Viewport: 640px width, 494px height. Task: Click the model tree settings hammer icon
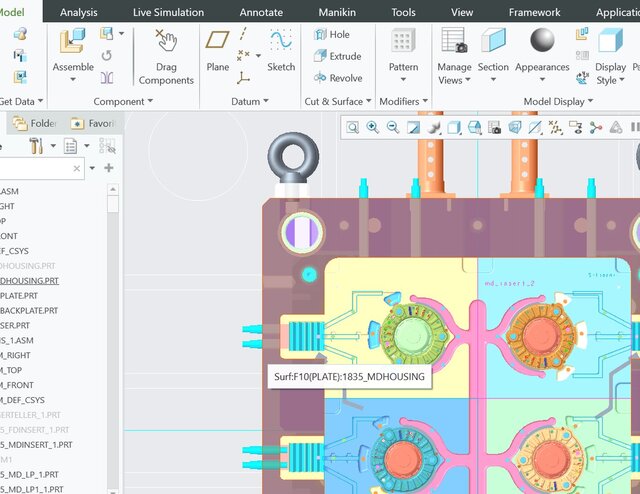[x=36, y=146]
